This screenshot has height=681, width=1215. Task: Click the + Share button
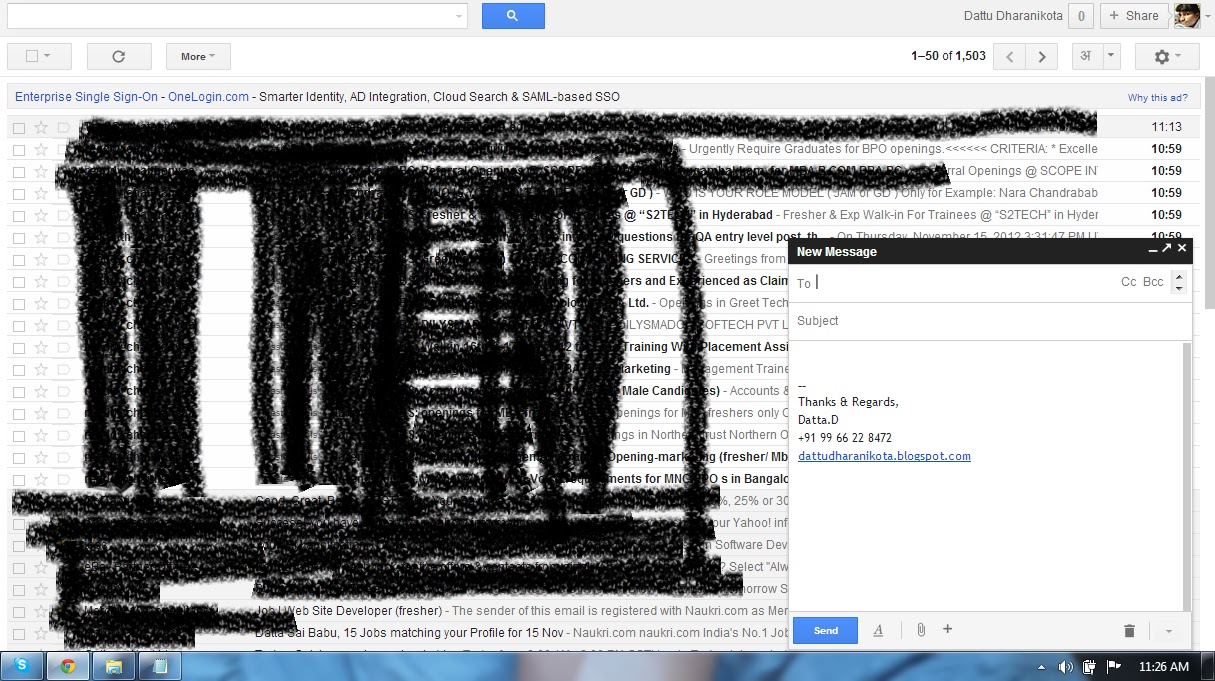(1134, 16)
